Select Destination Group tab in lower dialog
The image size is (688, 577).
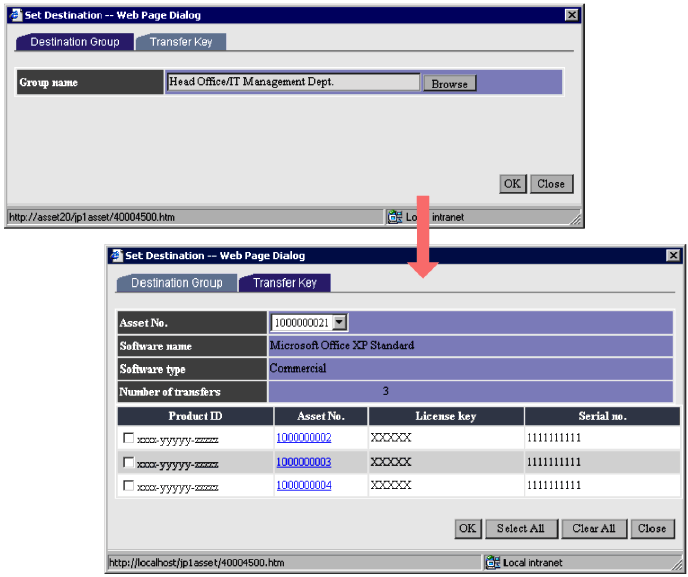click(x=176, y=283)
